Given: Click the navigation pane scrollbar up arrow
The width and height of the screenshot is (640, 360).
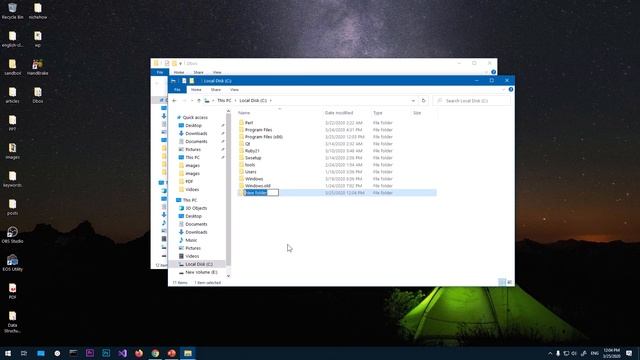Looking at the screenshot, I should pyautogui.click(x=228, y=111).
